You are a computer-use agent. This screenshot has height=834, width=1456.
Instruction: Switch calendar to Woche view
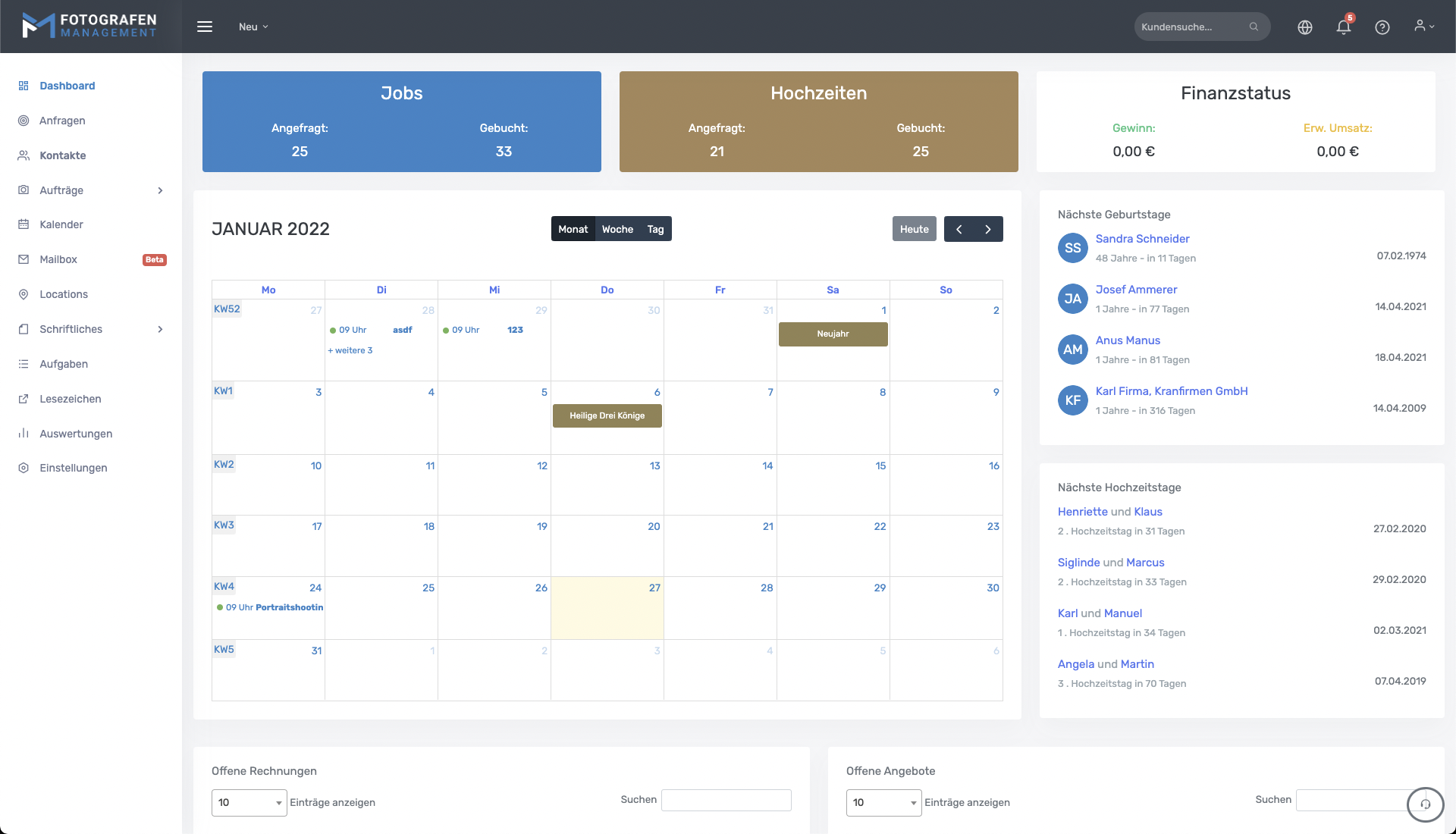click(x=617, y=229)
